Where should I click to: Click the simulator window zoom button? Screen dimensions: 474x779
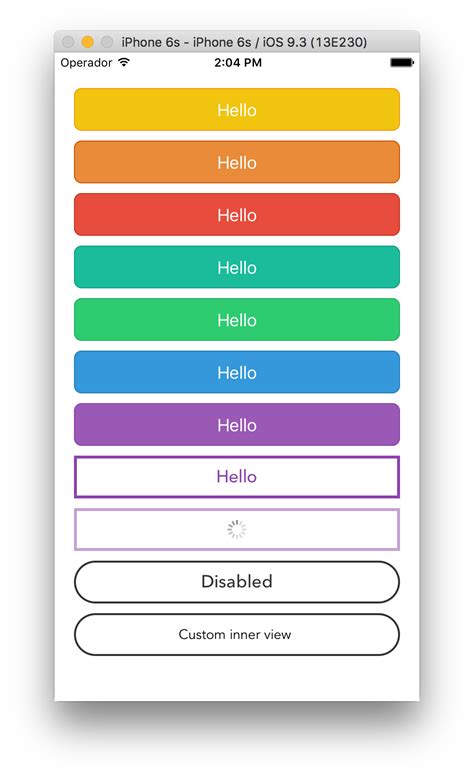107,42
